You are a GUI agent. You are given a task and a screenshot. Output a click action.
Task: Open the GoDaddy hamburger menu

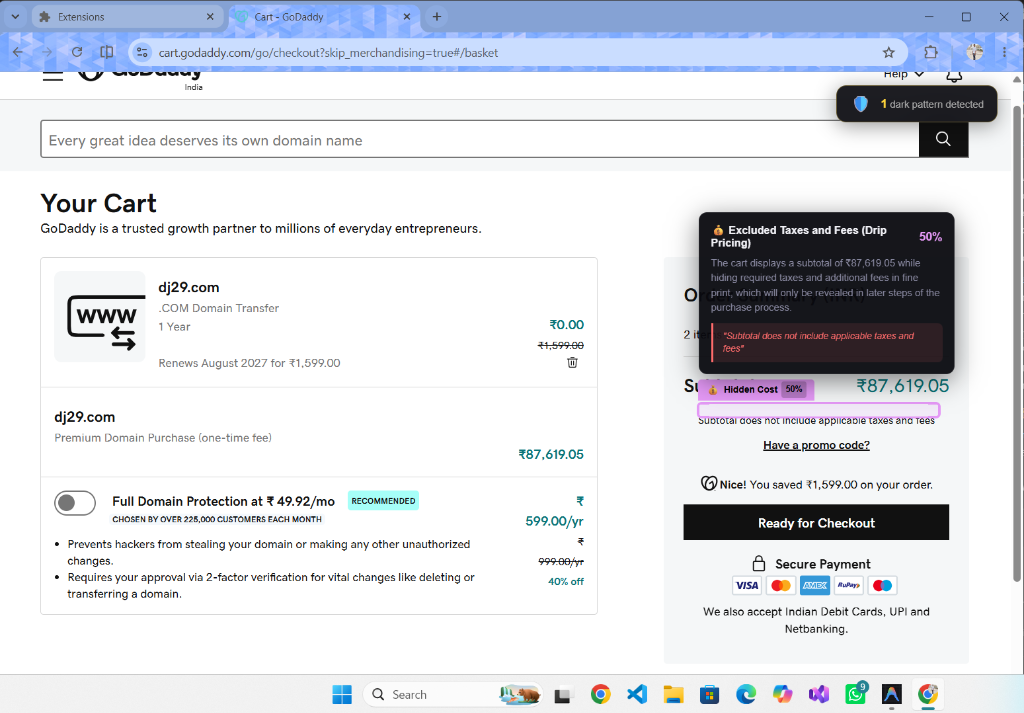pyautogui.click(x=53, y=76)
